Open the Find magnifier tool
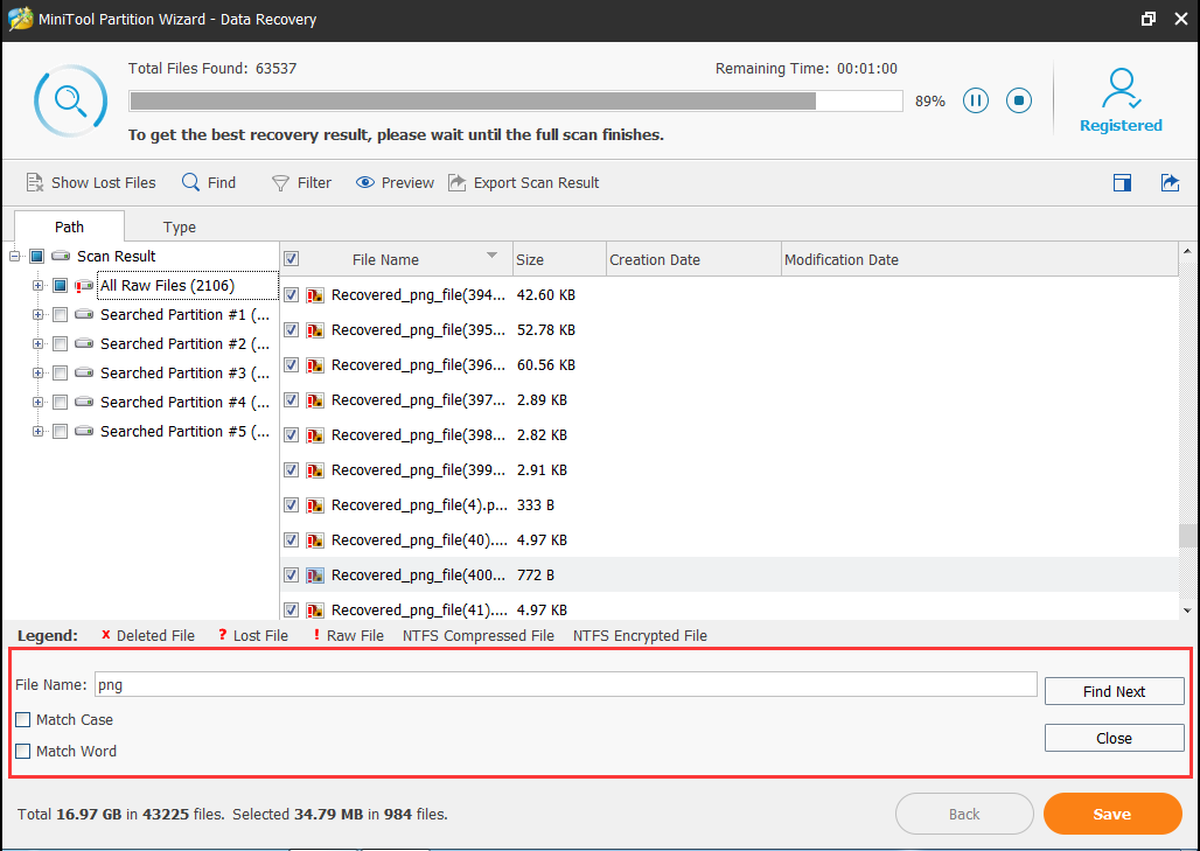This screenshot has height=851, width=1200. point(191,182)
